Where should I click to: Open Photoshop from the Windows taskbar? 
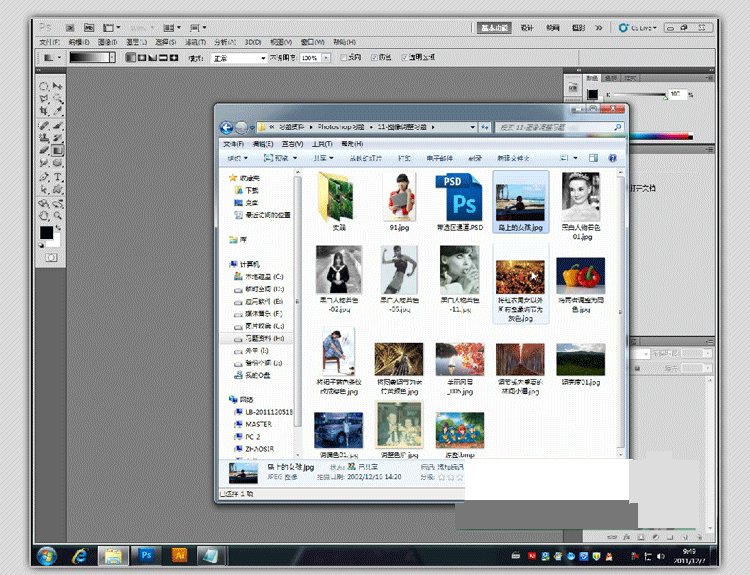[x=146, y=555]
